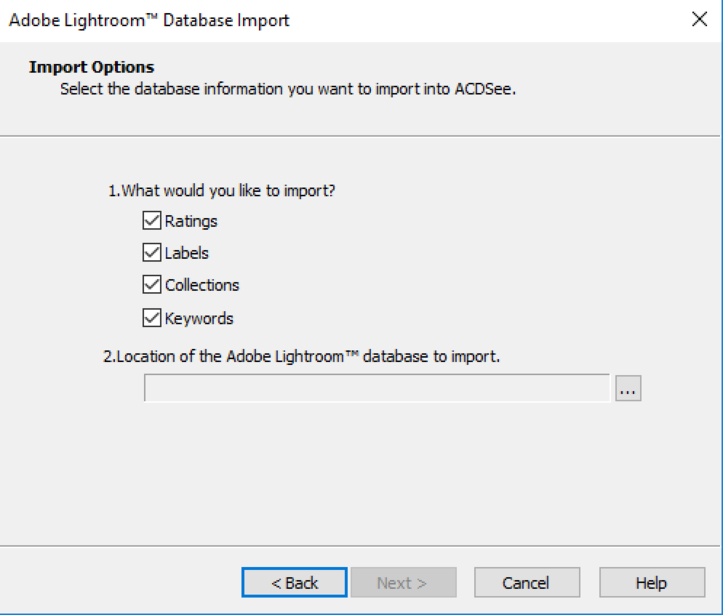Viewport: 723px width, 615px height.
Task: Click the Ratings label text
Action: [191, 221]
